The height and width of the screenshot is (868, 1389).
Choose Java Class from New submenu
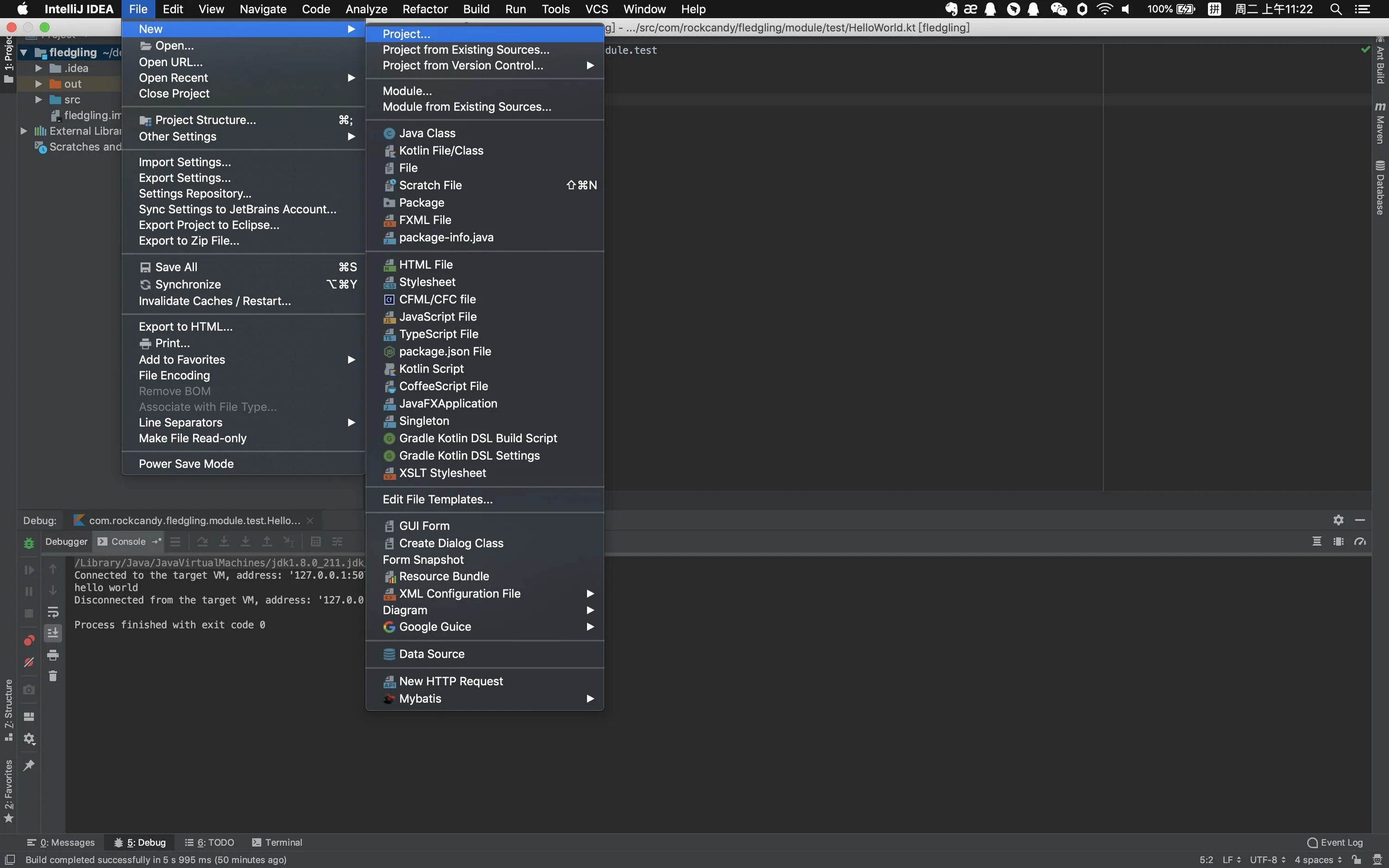[485, 133]
